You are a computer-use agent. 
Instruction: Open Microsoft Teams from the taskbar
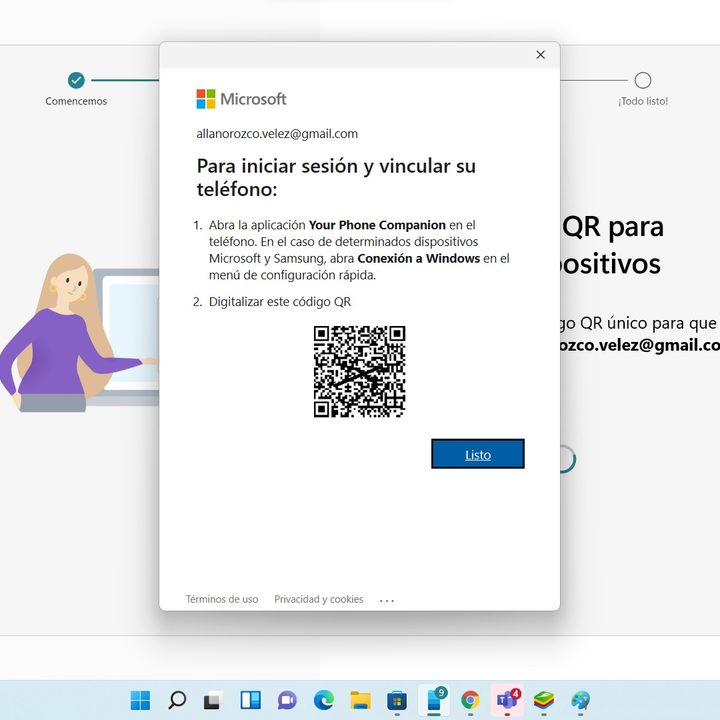[507, 699]
